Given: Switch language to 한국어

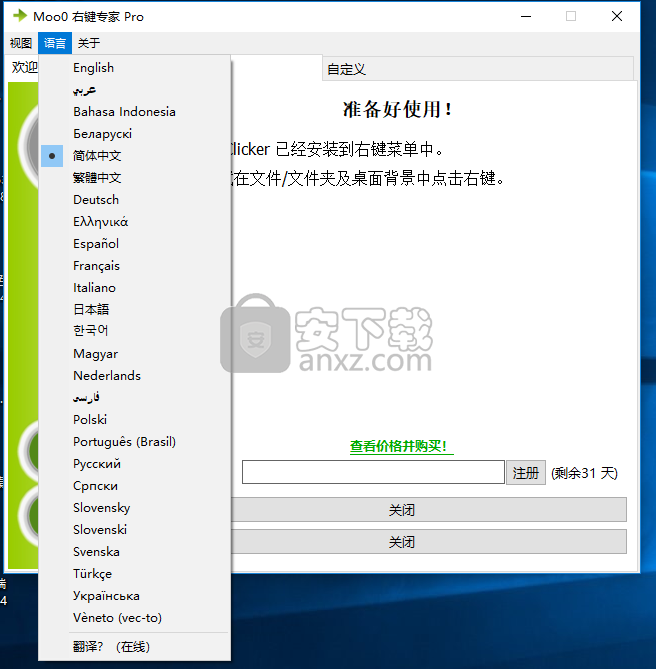Looking at the screenshot, I should [135, 332].
